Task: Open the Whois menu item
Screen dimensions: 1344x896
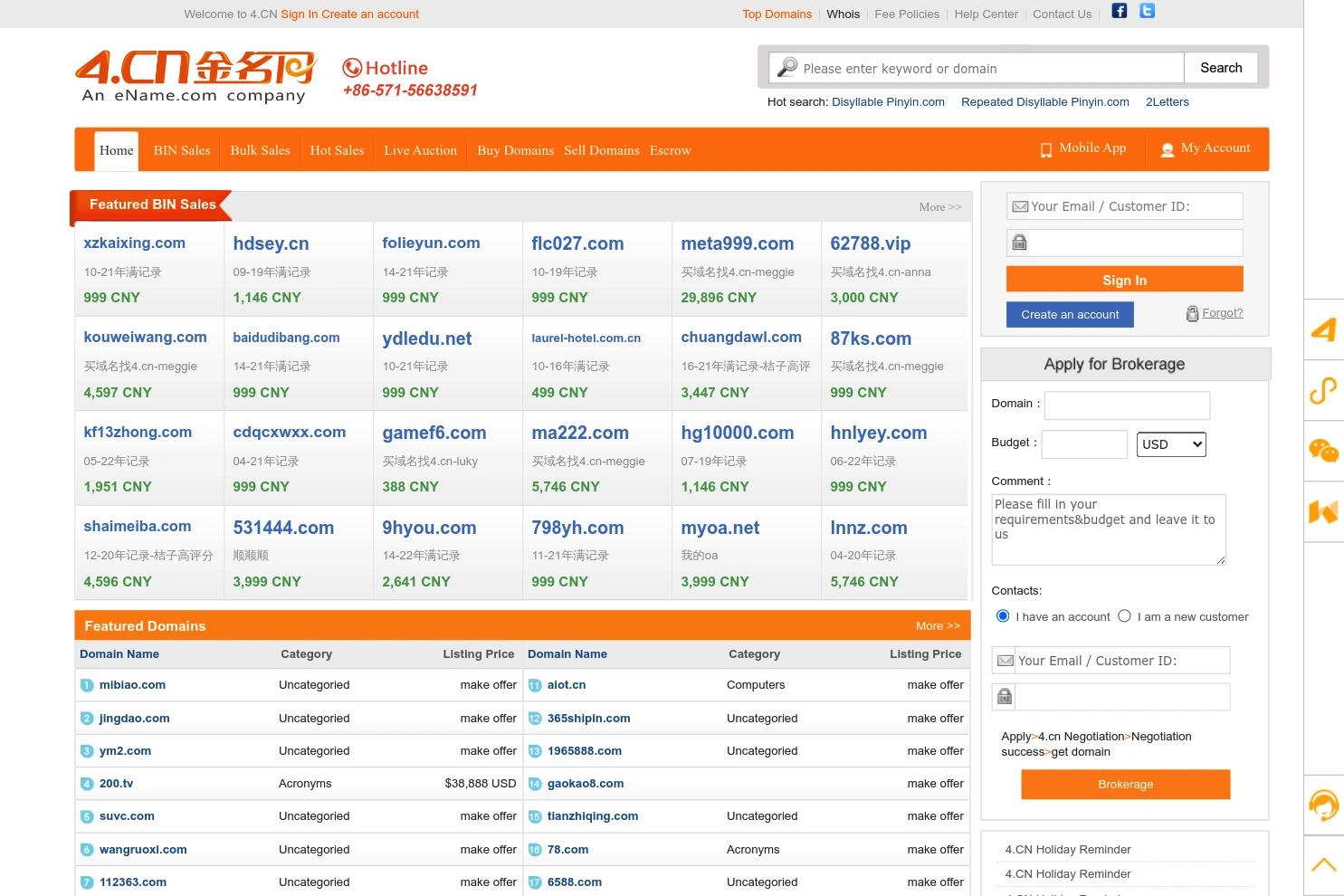Action: 843,14
